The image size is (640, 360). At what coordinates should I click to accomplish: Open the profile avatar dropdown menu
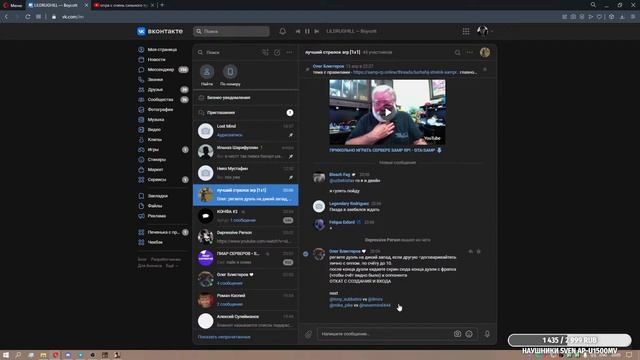pos(484,31)
